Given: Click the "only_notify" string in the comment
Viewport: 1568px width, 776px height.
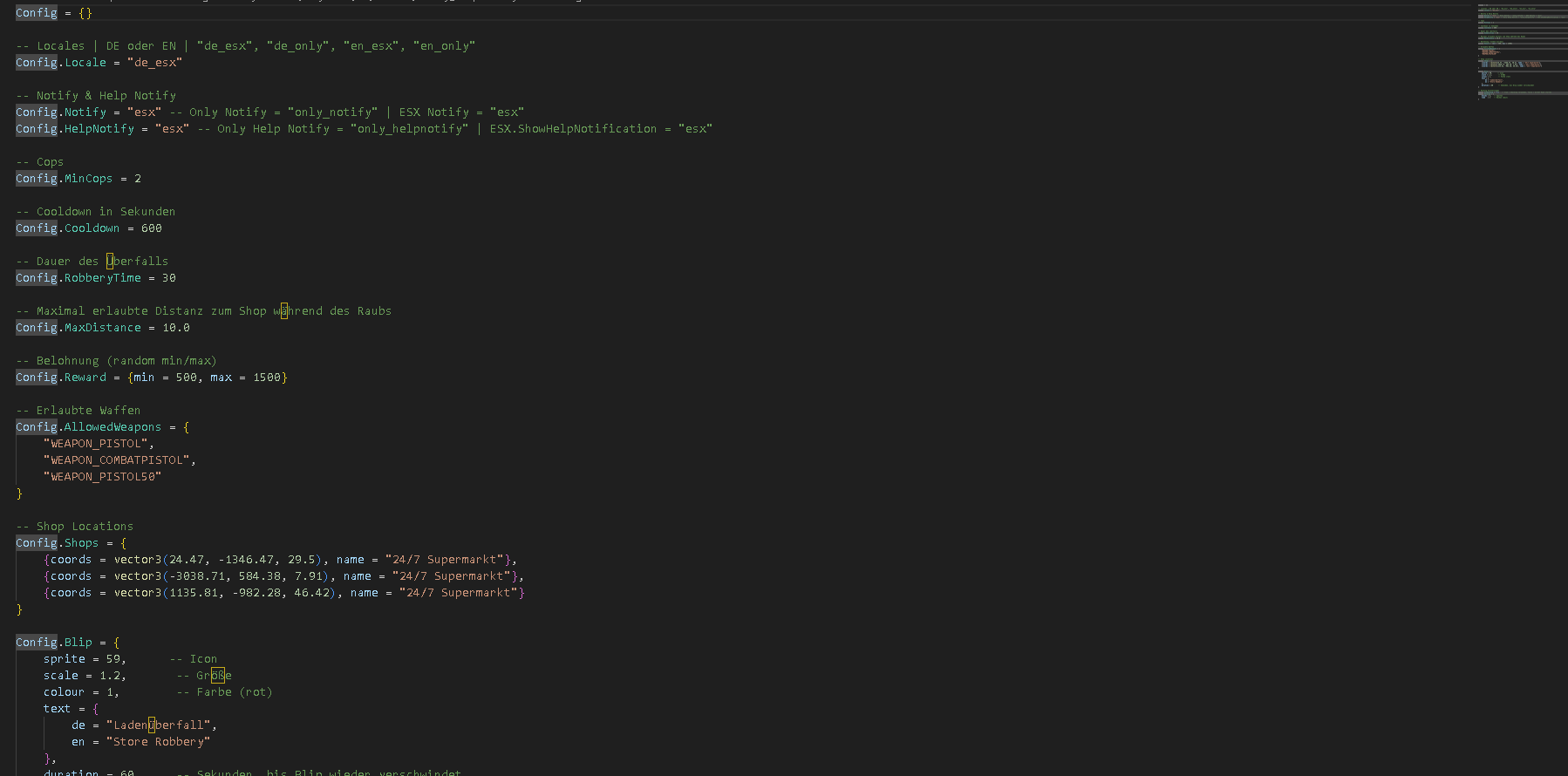Looking at the screenshot, I should (332, 112).
